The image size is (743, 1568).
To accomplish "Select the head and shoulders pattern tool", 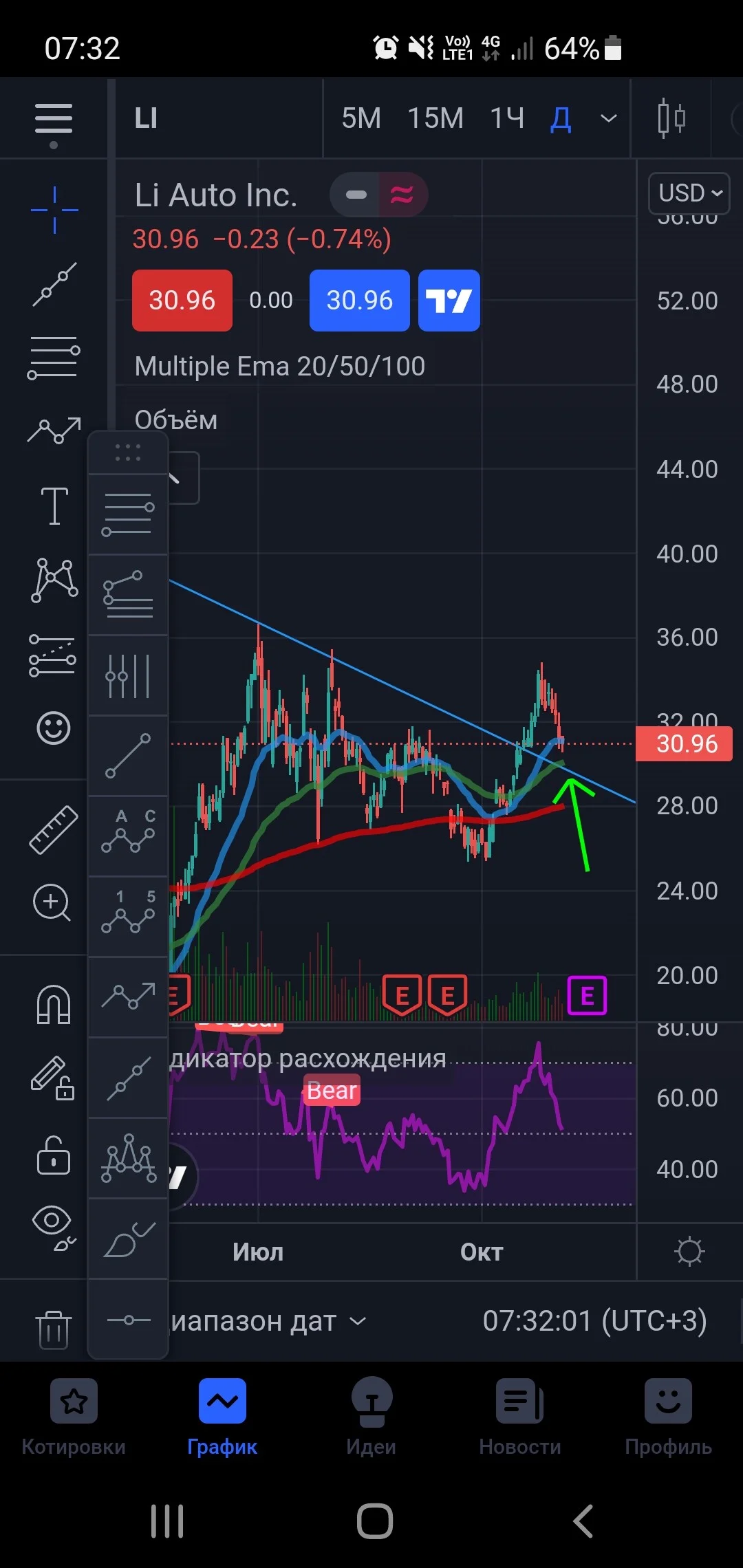I will coord(128,1157).
